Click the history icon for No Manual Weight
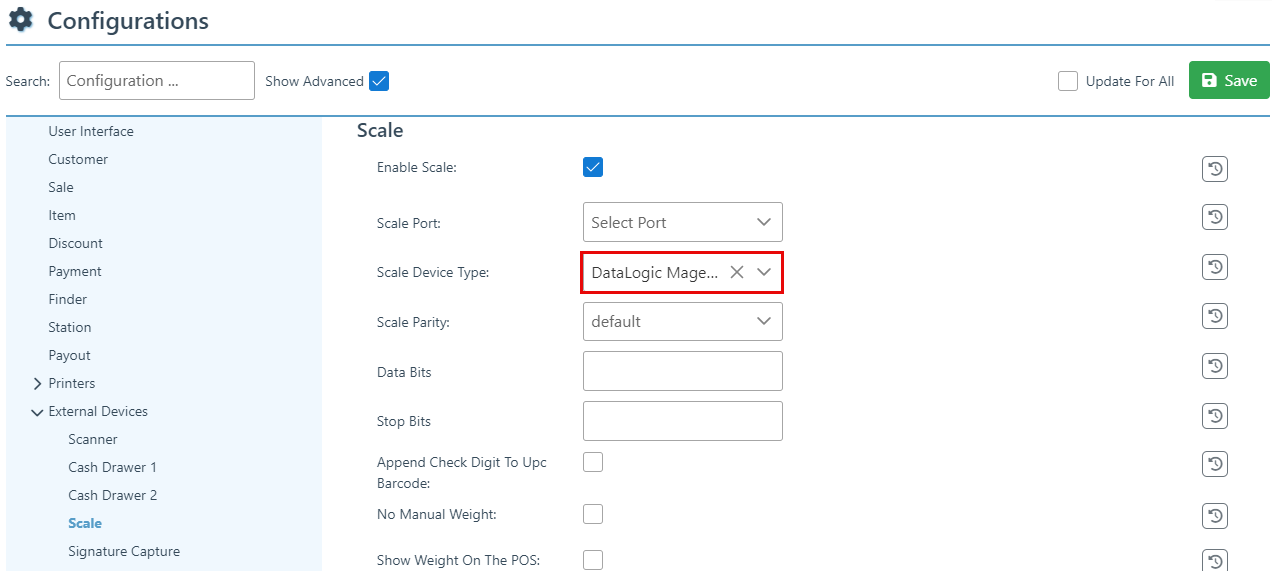This screenshot has width=1272, height=571. click(1214, 515)
